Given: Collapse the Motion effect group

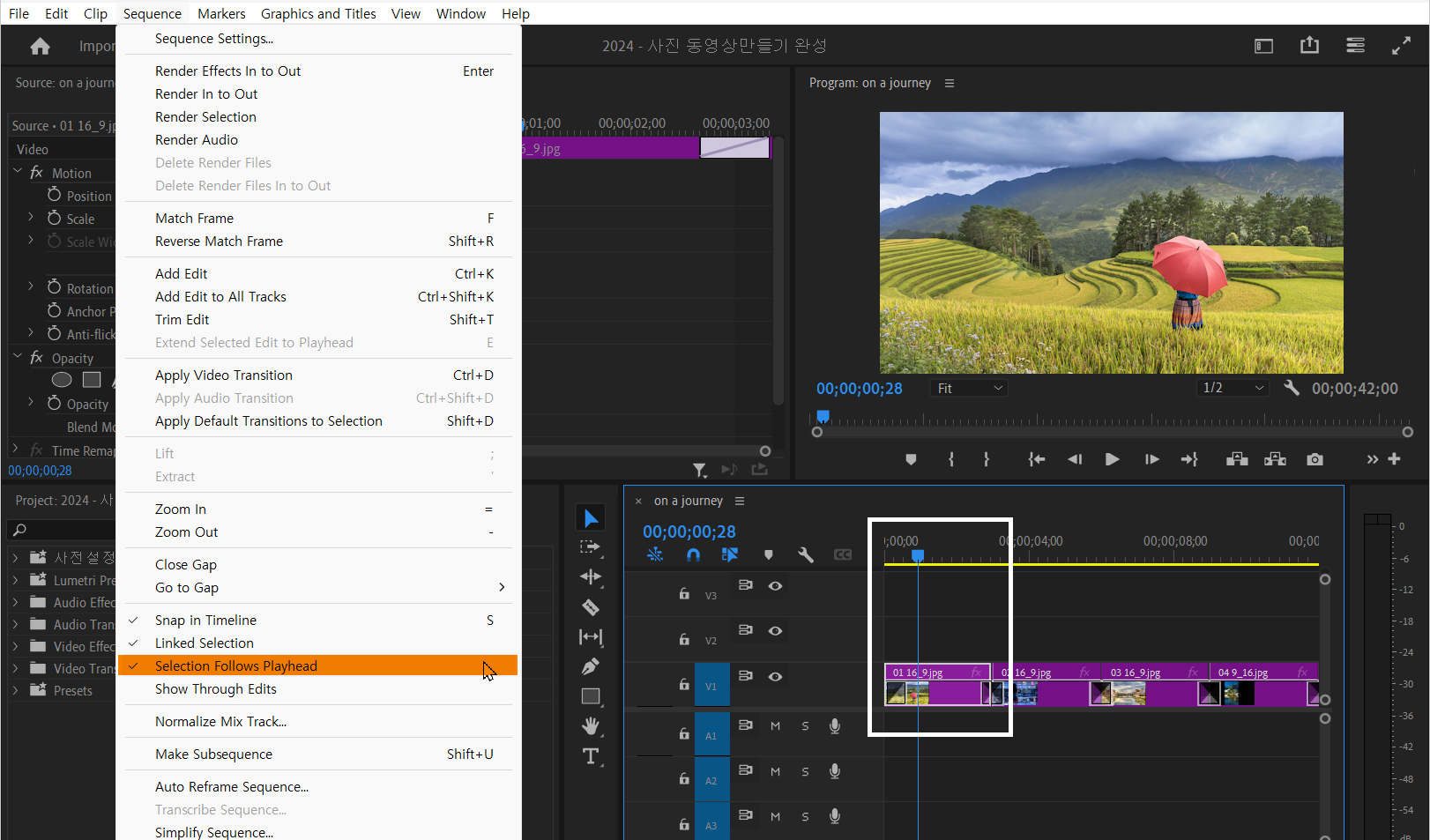Looking at the screenshot, I should (18, 172).
